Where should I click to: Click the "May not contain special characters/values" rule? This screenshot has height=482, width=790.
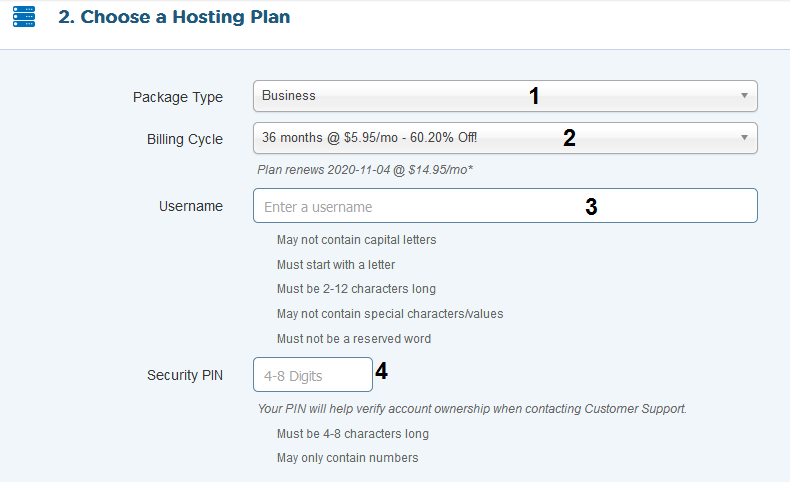390,314
